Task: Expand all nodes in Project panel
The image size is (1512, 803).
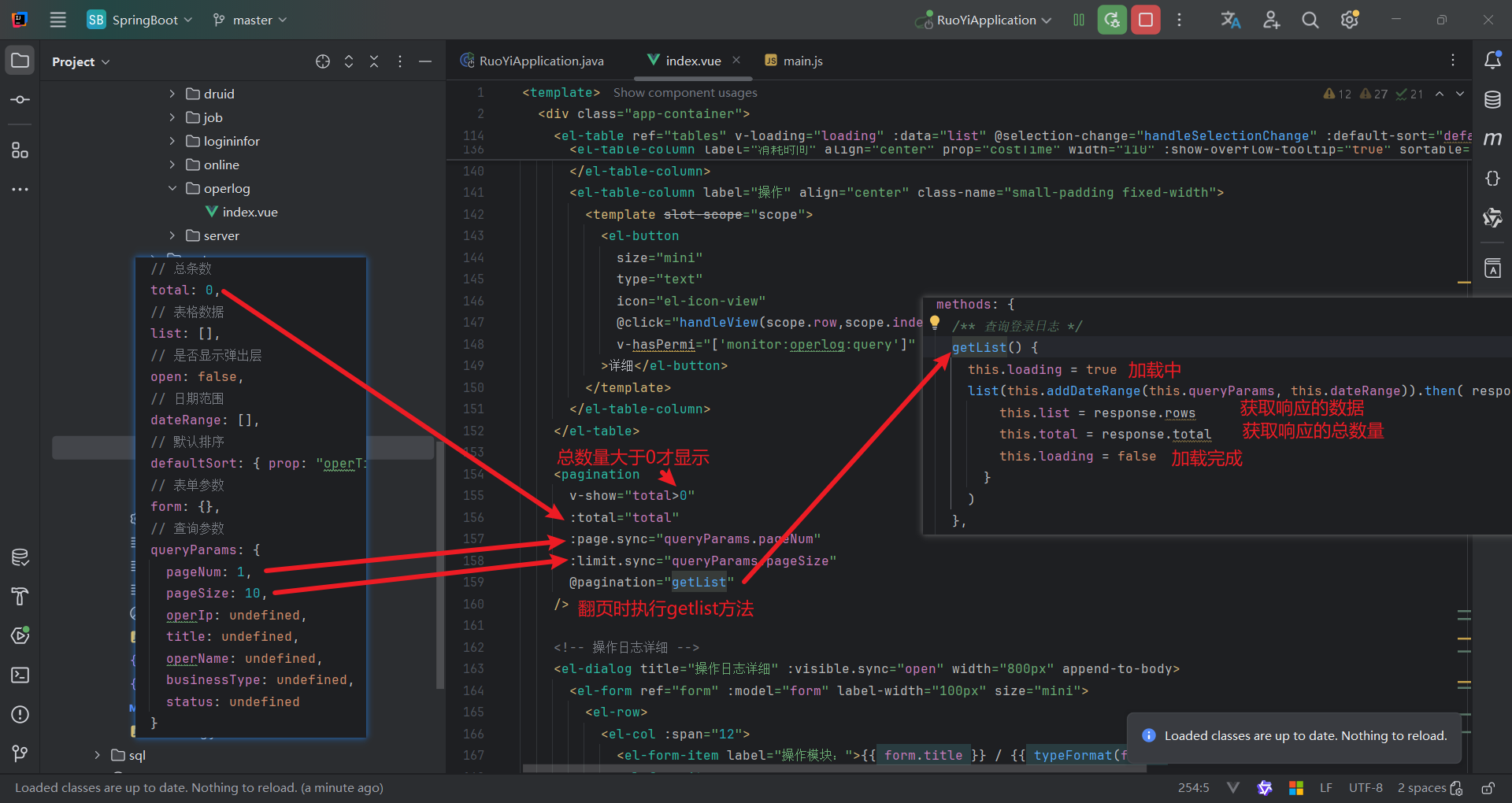Action: (x=349, y=61)
